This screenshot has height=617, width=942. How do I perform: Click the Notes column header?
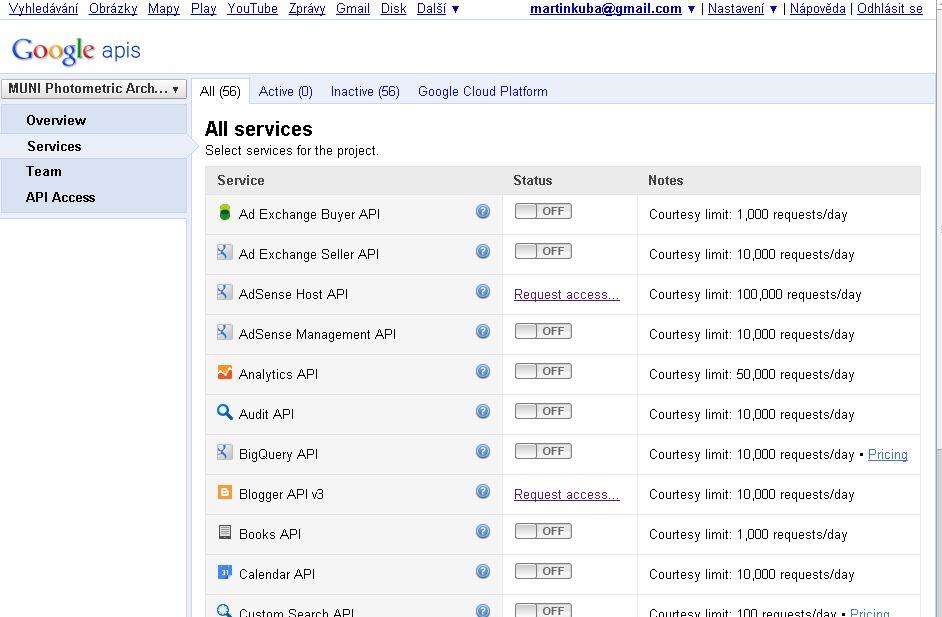coord(666,180)
